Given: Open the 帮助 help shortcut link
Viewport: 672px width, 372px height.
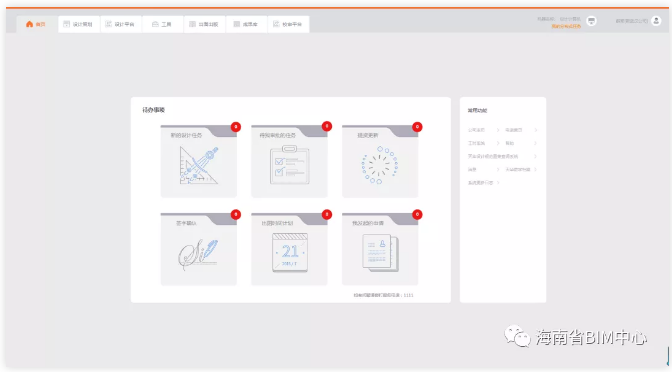Looking at the screenshot, I should 510,143.
